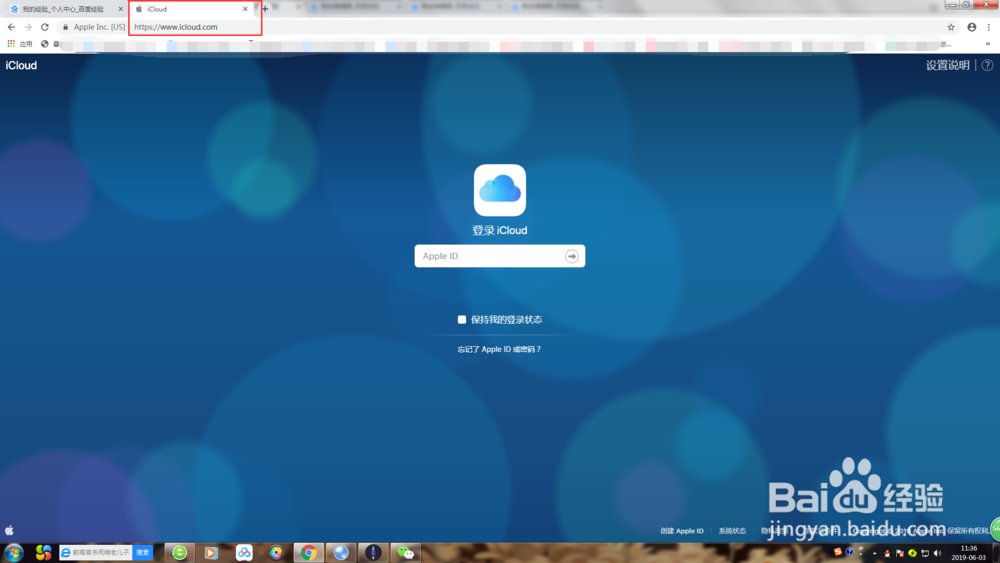
Task: Click the Sogou input method tray icon
Action: (837, 552)
